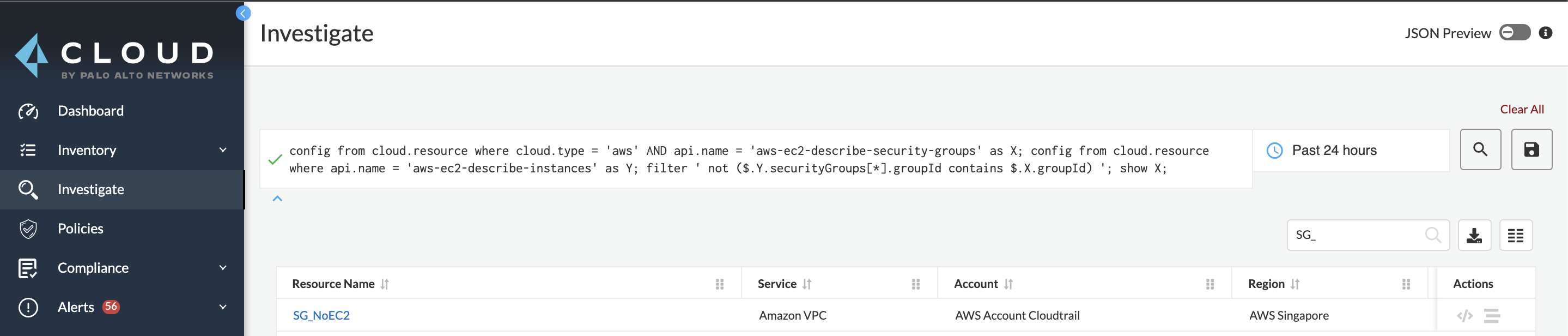
Task: Run the query with magnifier search button
Action: 1480,149
